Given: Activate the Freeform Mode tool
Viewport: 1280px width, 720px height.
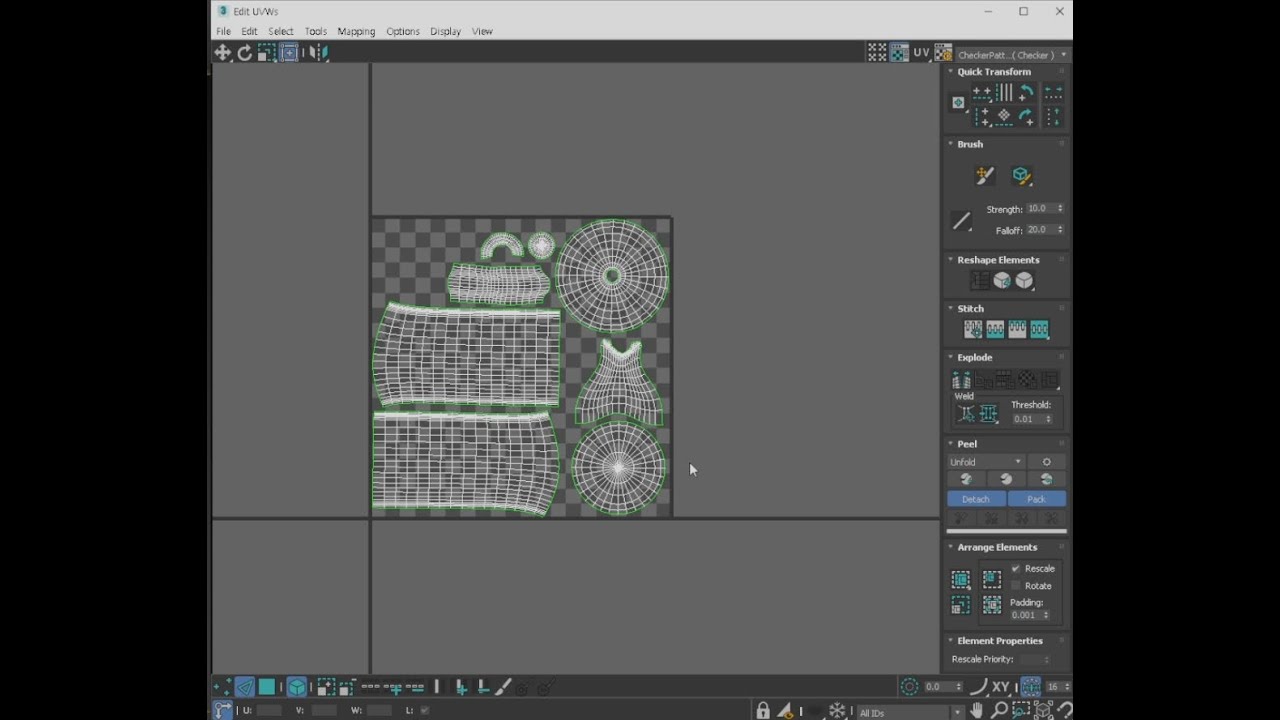Looking at the screenshot, I should (x=289, y=53).
